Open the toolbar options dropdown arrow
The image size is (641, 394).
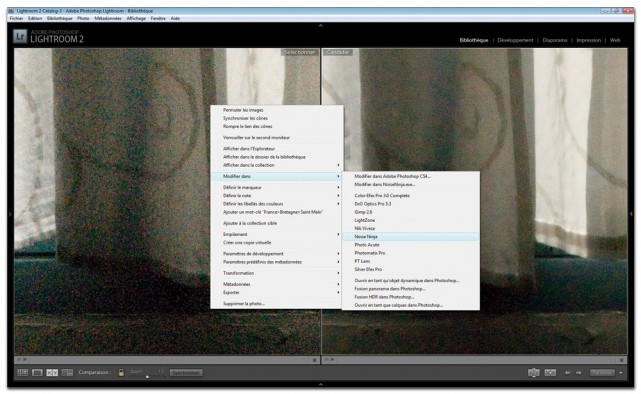coord(621,372)
